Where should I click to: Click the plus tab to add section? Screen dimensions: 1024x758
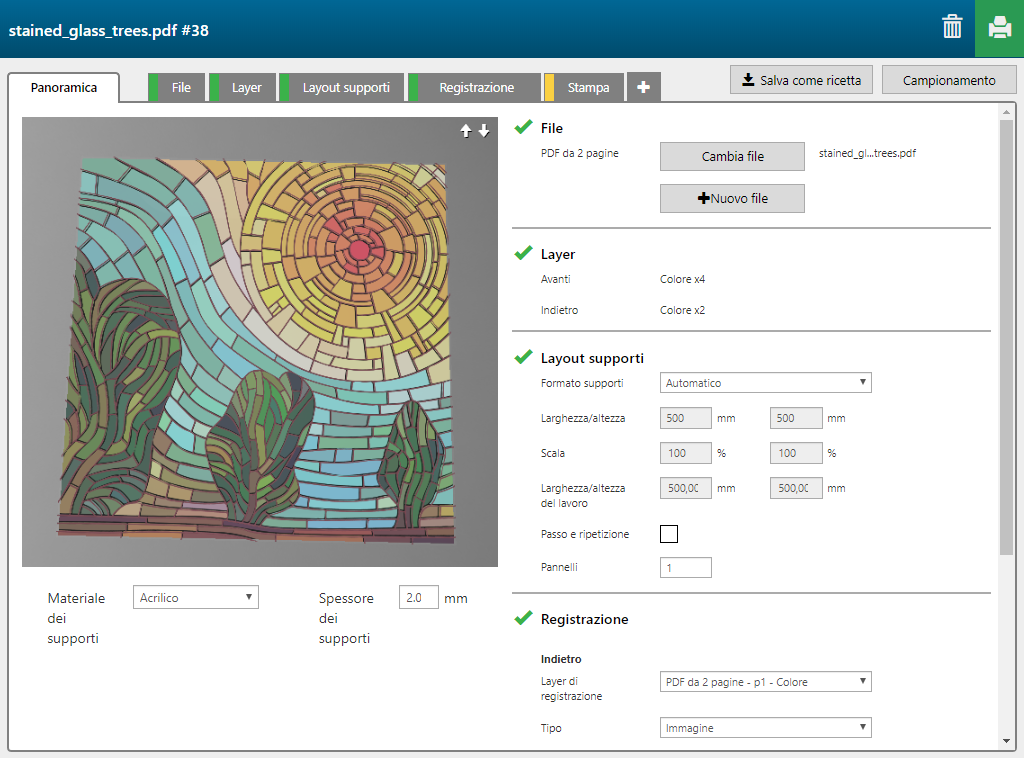pyautogui.click(x=643, y=88)
